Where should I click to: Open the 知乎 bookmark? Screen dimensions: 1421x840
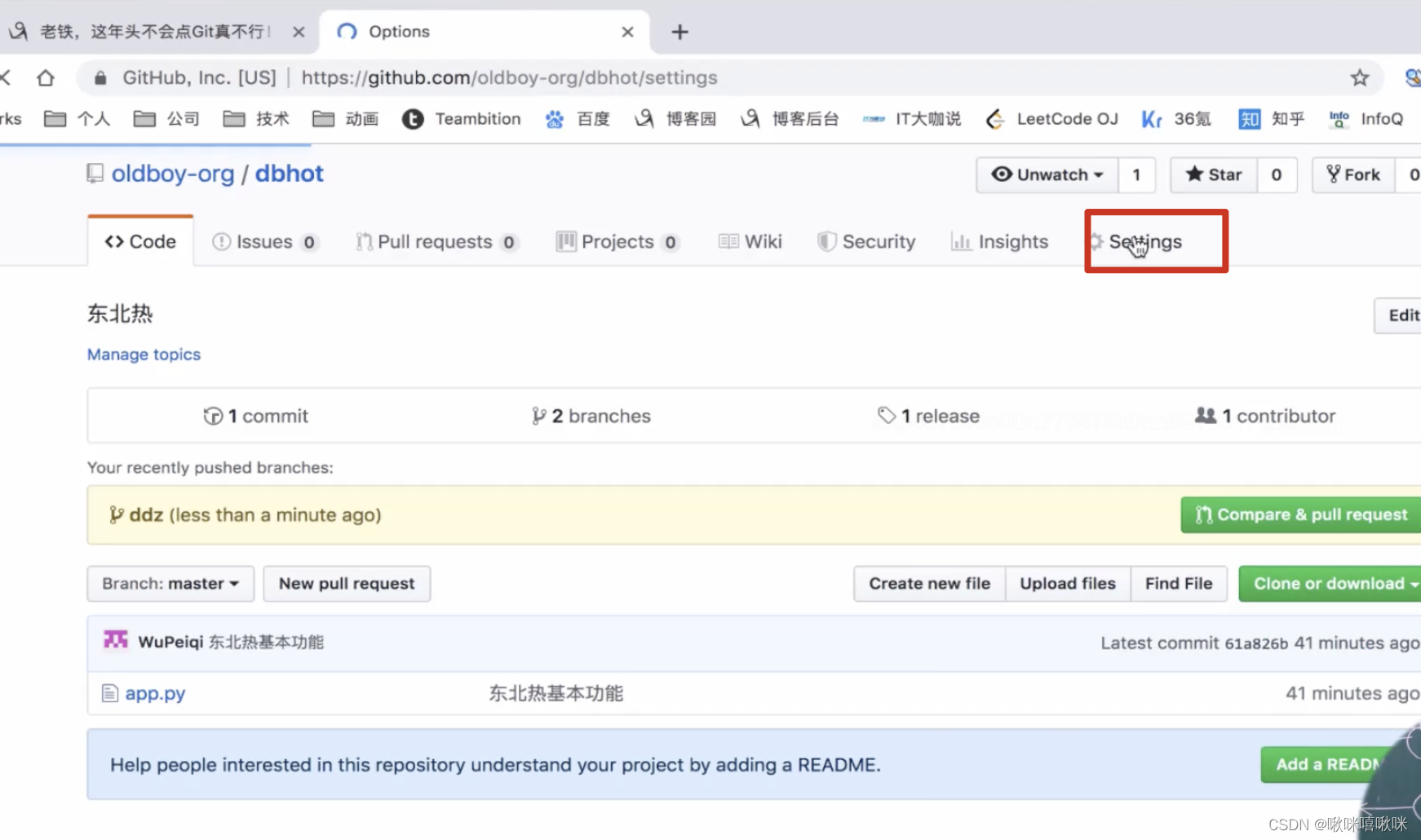coord(1272,119)
